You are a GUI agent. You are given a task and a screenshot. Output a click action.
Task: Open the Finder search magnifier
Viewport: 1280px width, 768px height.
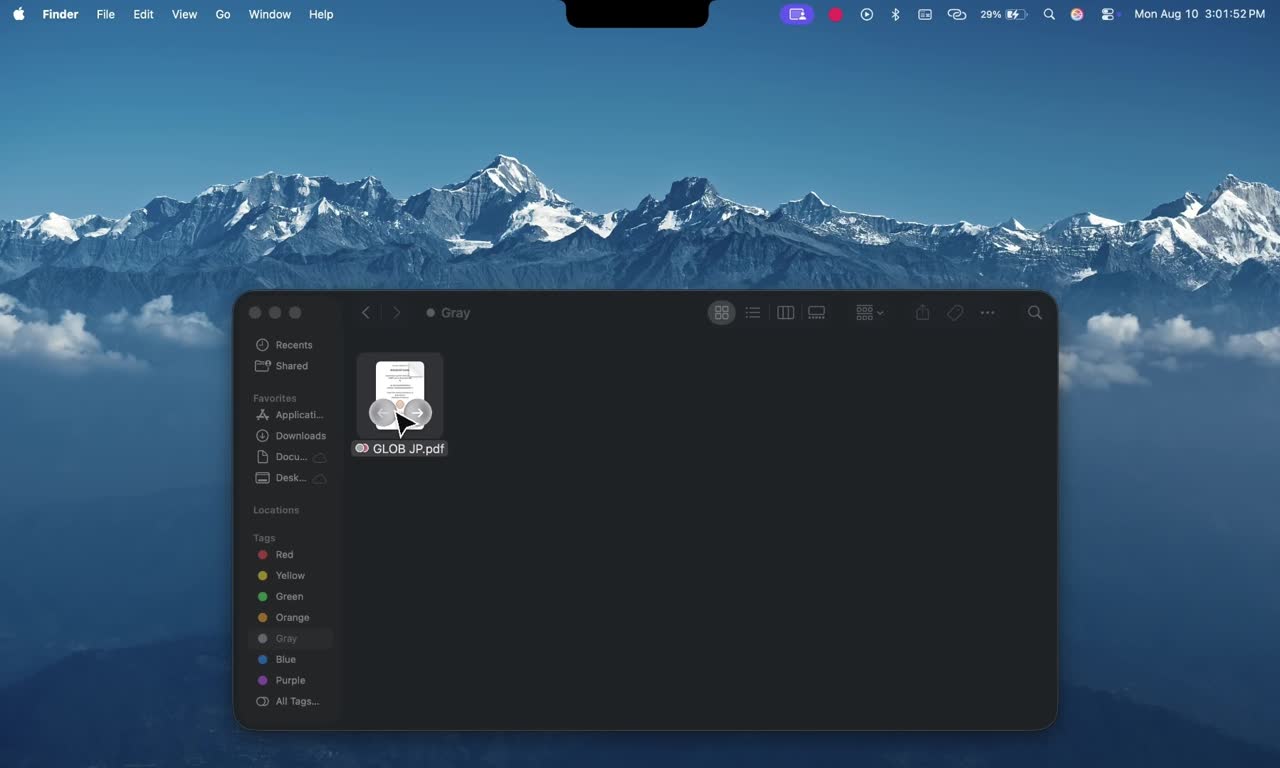tap(1035, 313)
